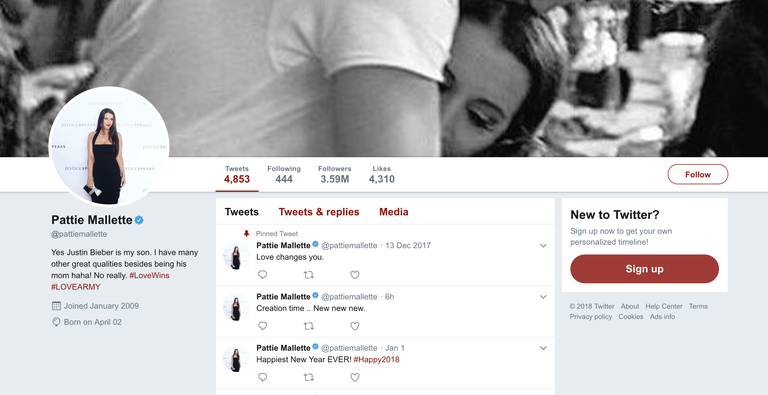Image resolution: width=768 pixels, height=395 pixels.
Task: Reply to the 'Love changes you.' tweet
Action: point(263,275)
